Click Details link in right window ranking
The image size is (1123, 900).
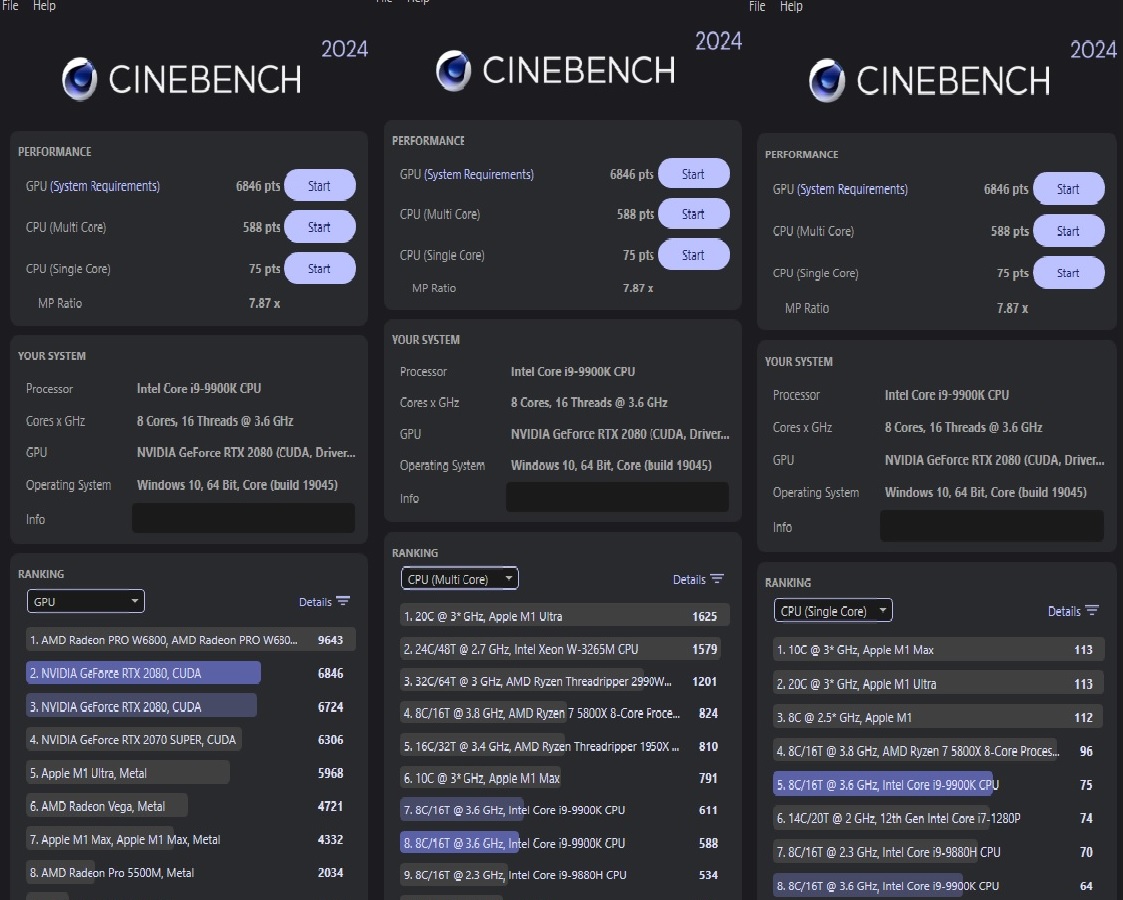pyautogui.click(x=1064, y=611)
